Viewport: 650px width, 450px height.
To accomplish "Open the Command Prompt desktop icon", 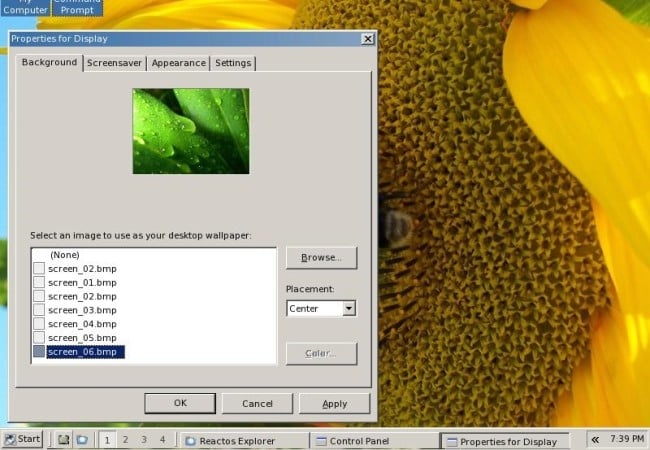I will (77, 7).
